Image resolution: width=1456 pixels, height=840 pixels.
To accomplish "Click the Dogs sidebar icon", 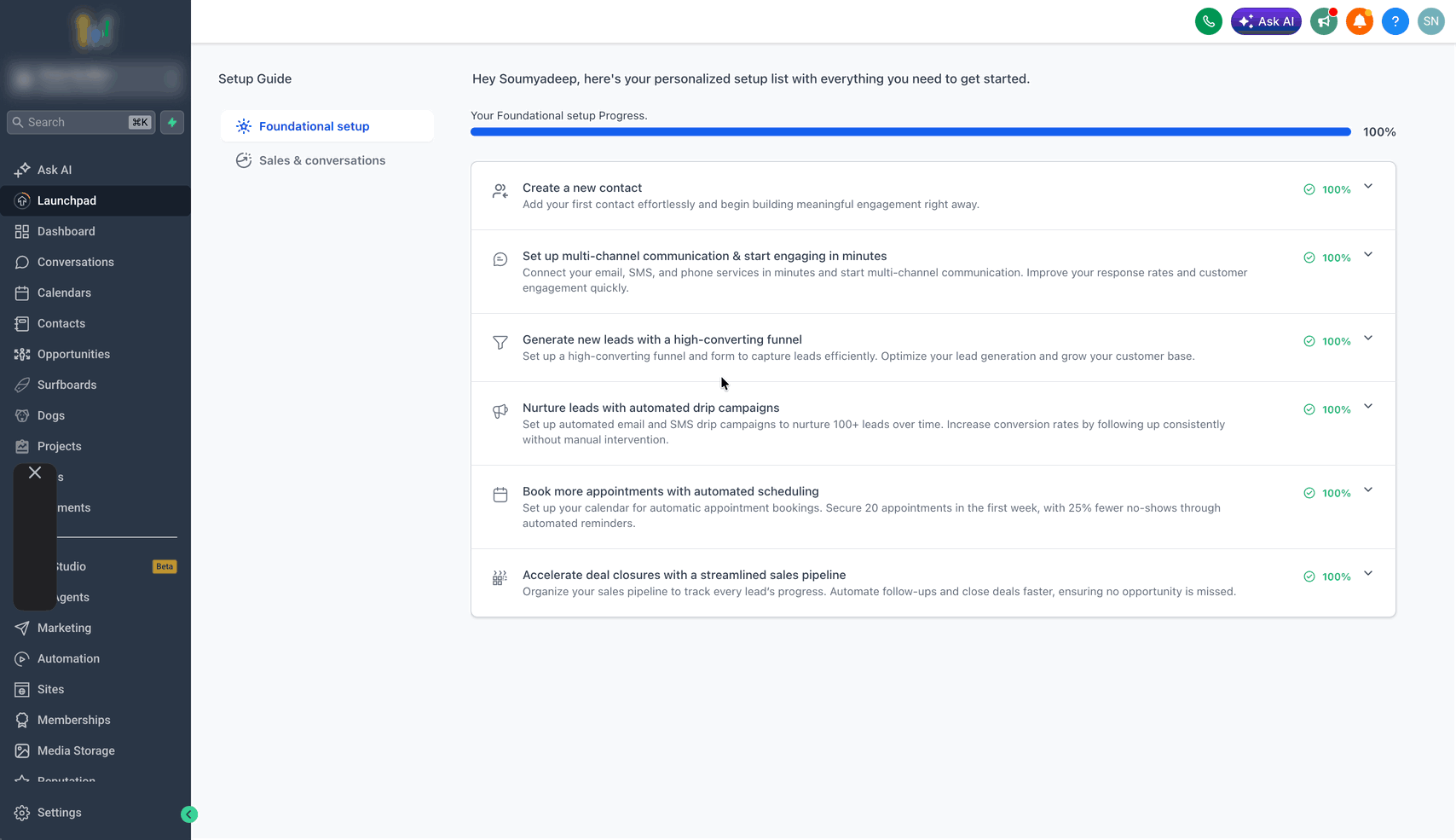I will pyautogui.click(x=22, y=415).
